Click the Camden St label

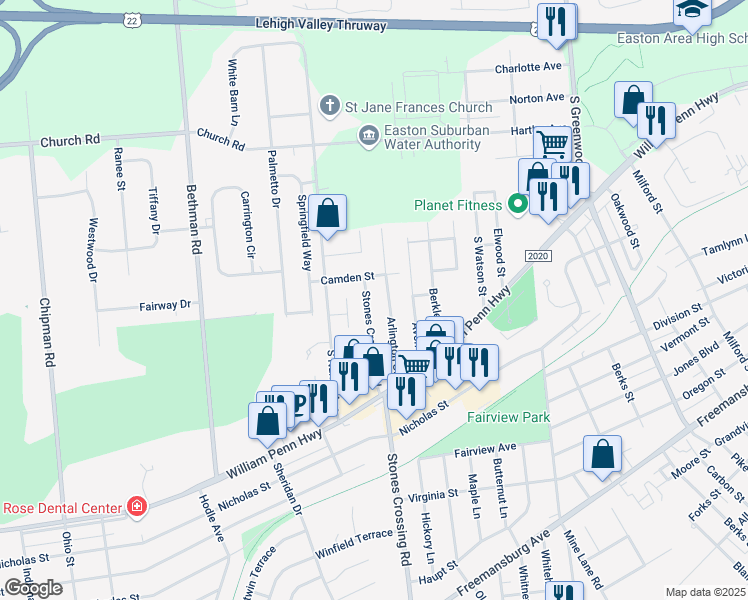[x=347, y=279]
